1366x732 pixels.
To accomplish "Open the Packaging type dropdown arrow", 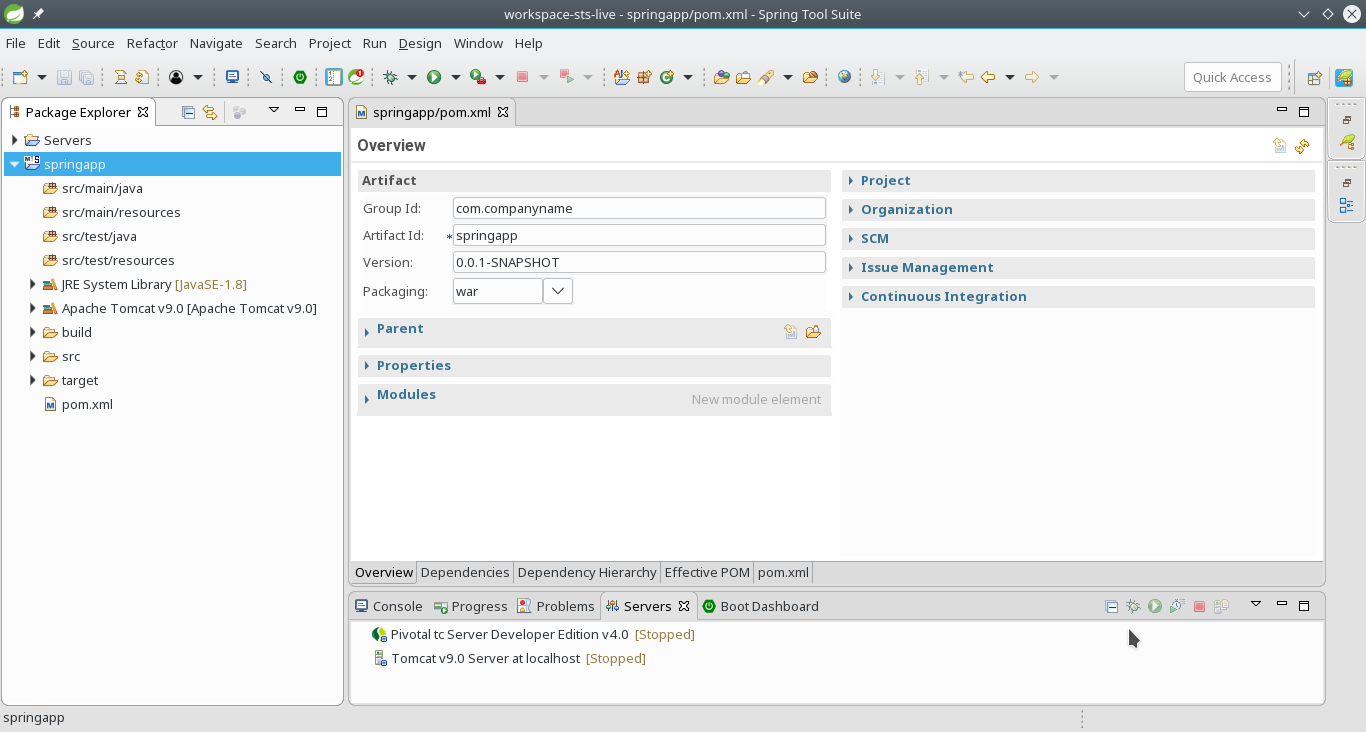I will pyautogui.click(x=558, y=291).
